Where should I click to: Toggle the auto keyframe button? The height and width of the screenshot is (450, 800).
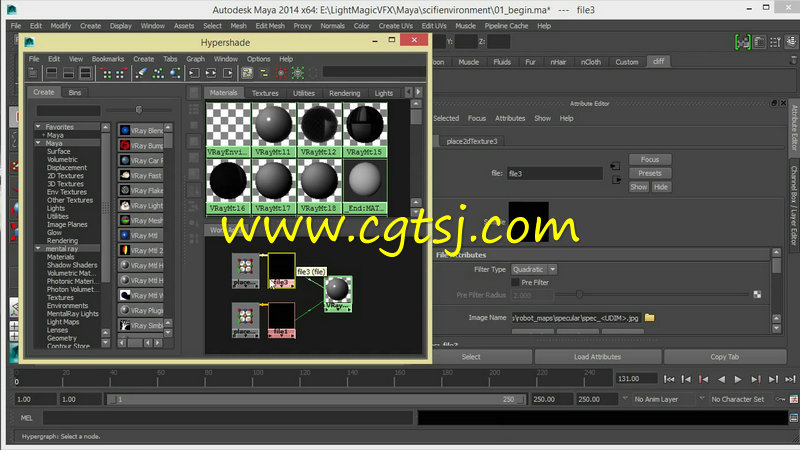tap(781, 399)
